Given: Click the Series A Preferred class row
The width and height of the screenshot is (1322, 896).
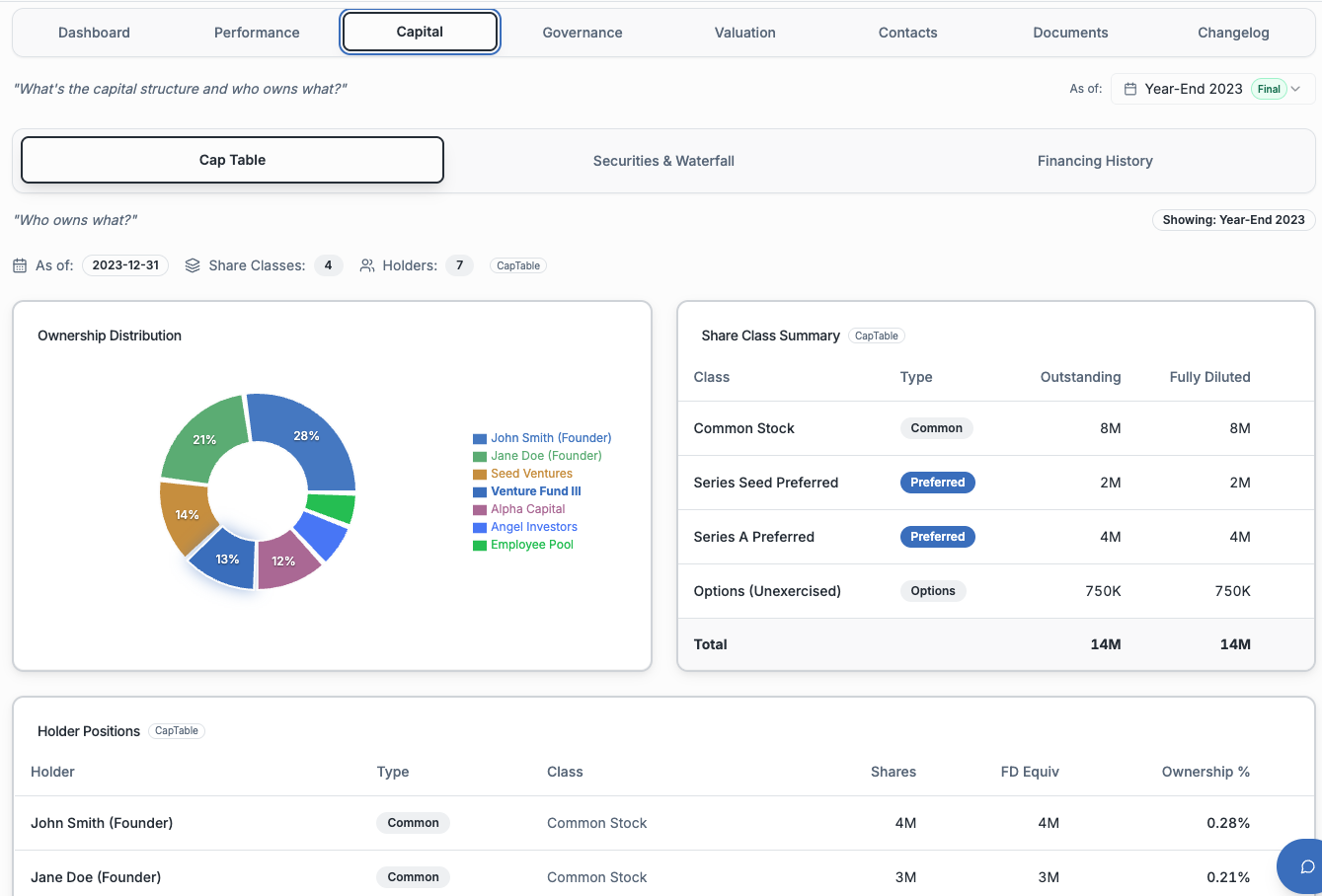Looking at the screenshot, I should pyautogui.click(x=996, y=537).
